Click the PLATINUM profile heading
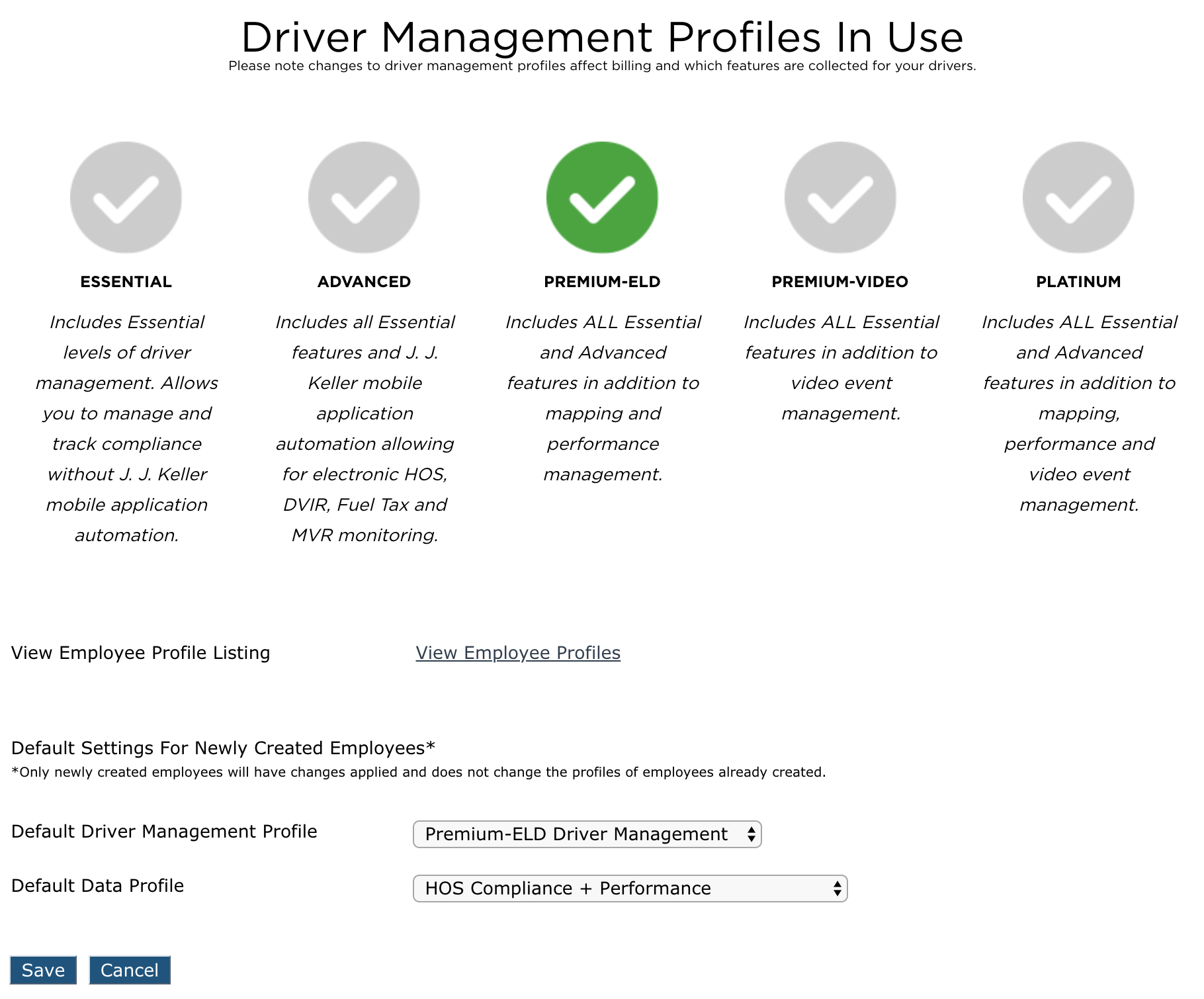This screenshot has height=999, width=1204. coord(1078,282)
